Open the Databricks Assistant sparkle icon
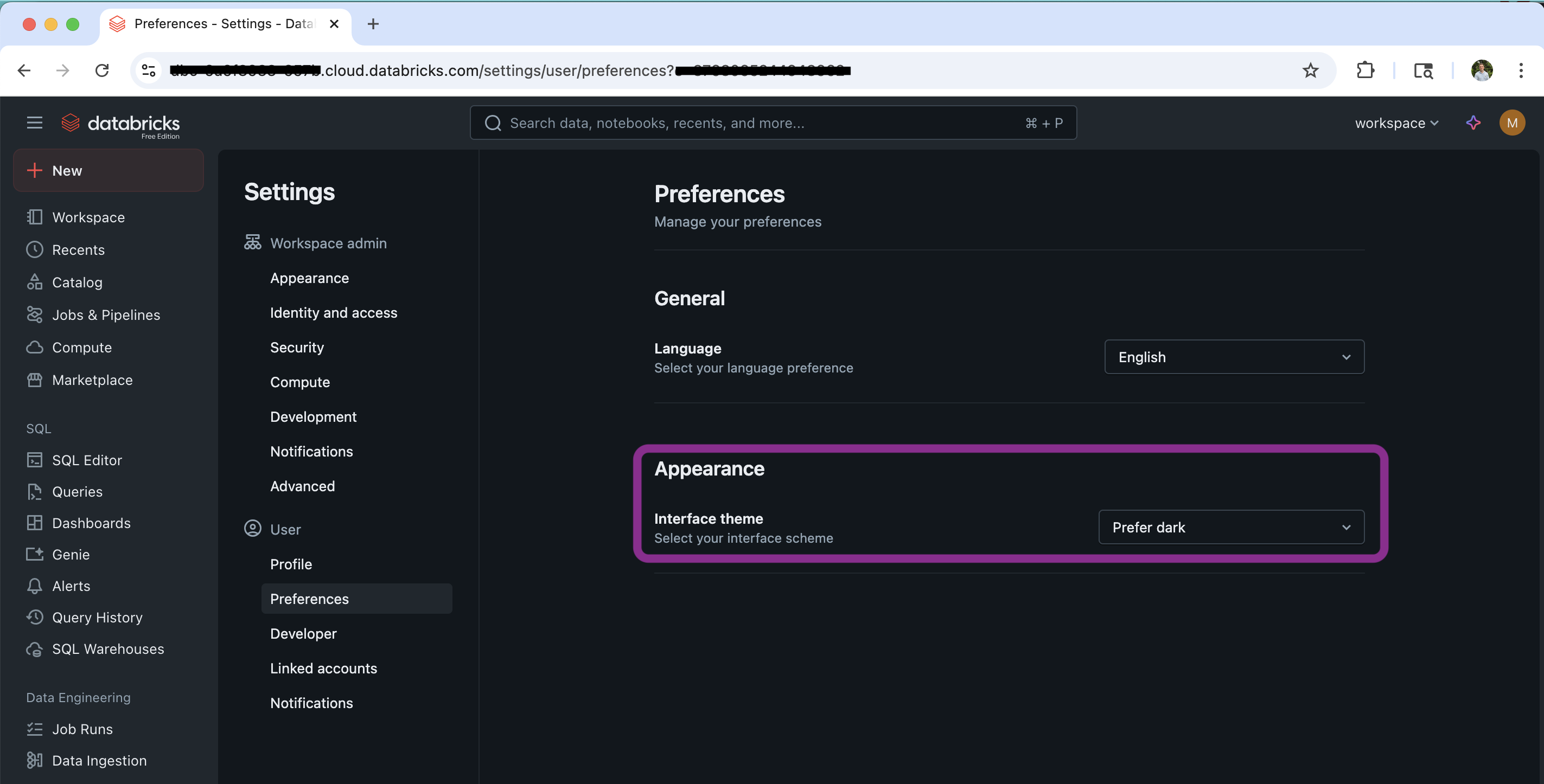This screenshot has height=784, width=1544. click(1473, 123)
